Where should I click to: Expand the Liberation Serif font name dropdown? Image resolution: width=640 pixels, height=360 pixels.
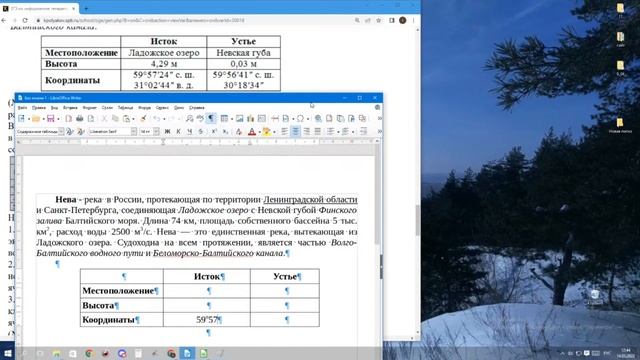[x=133, y=131]
